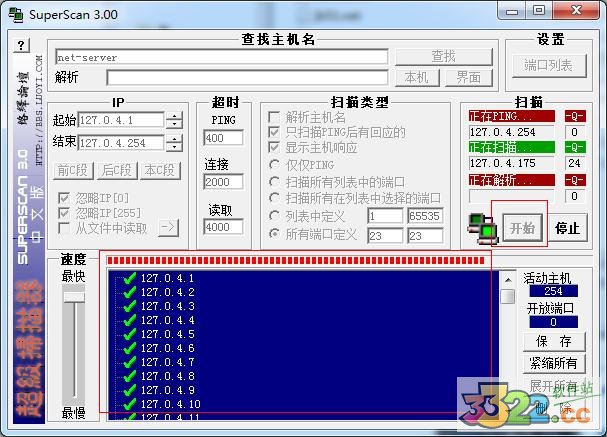This screenshot has height=437, width=607.
Task: Click the 解析 resolve input field
Action: (x=247, y=78)
